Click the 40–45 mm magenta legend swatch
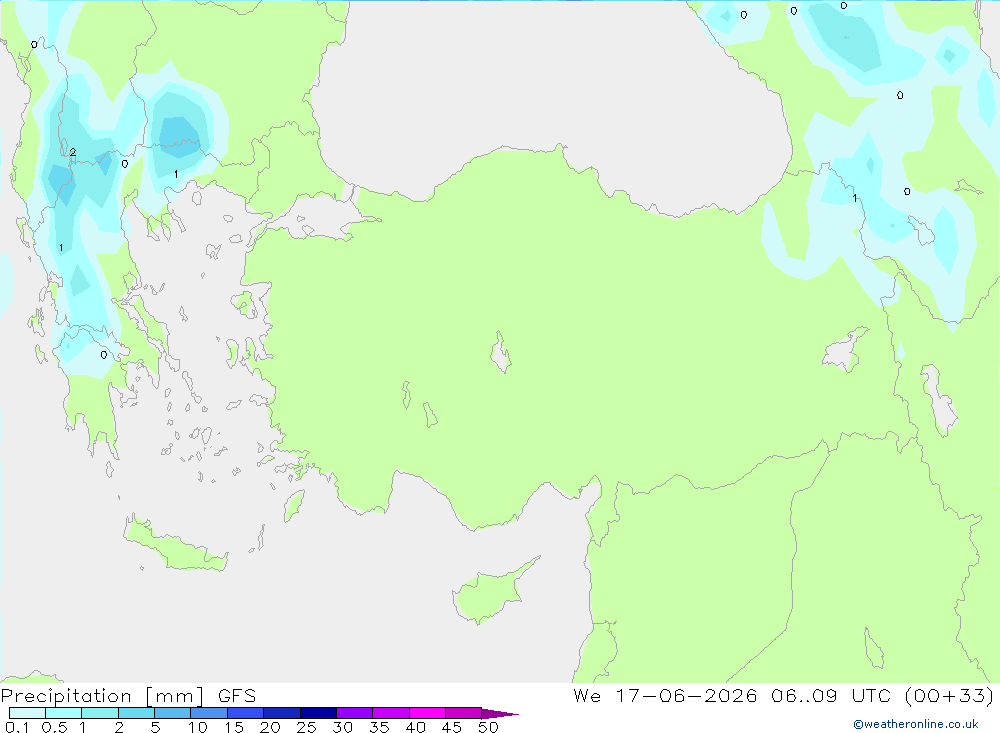Image resolution: width=1000 pixels, height=733 pixels. coord(427,713)
